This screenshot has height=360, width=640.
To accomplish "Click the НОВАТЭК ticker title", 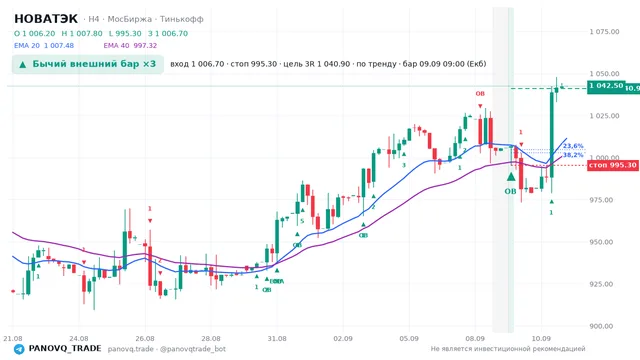I will 46,19.
